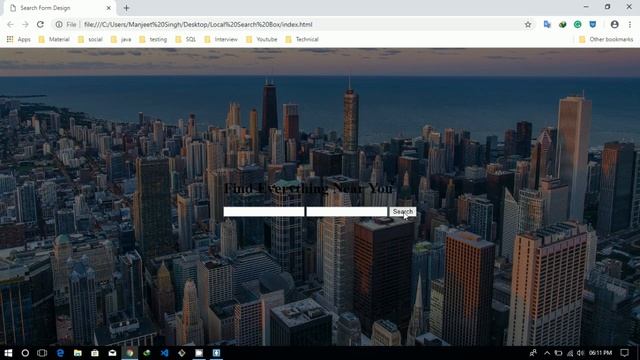Click the extension icon next to Translate
This screenshot has height=360, width=640.
[x=562, y=24]
